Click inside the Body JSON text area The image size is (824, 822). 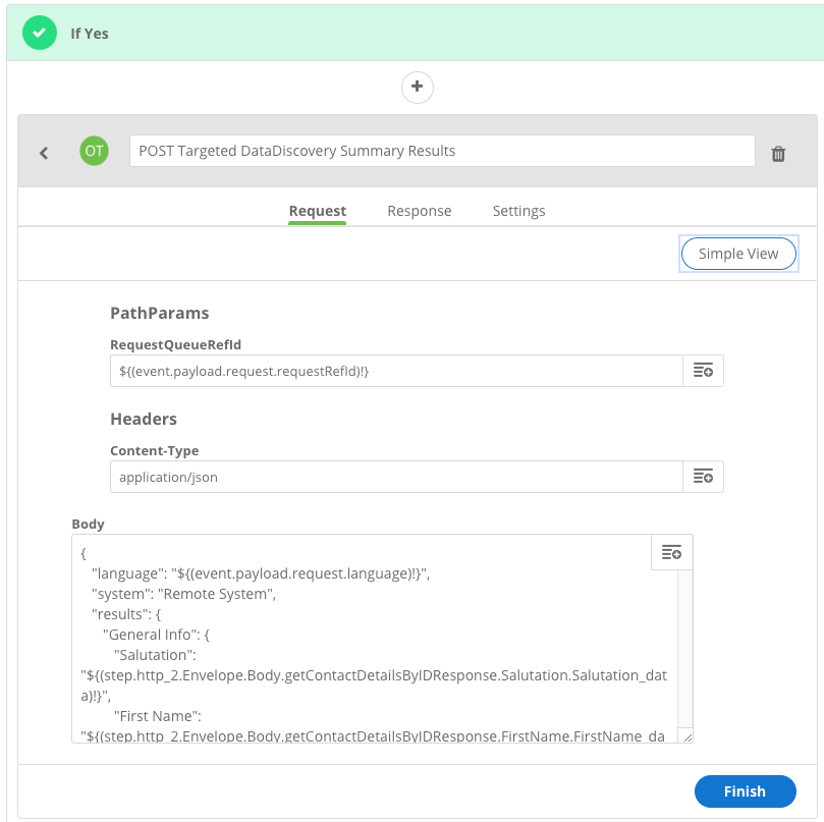pyautogui.click(x=350, y=640)
